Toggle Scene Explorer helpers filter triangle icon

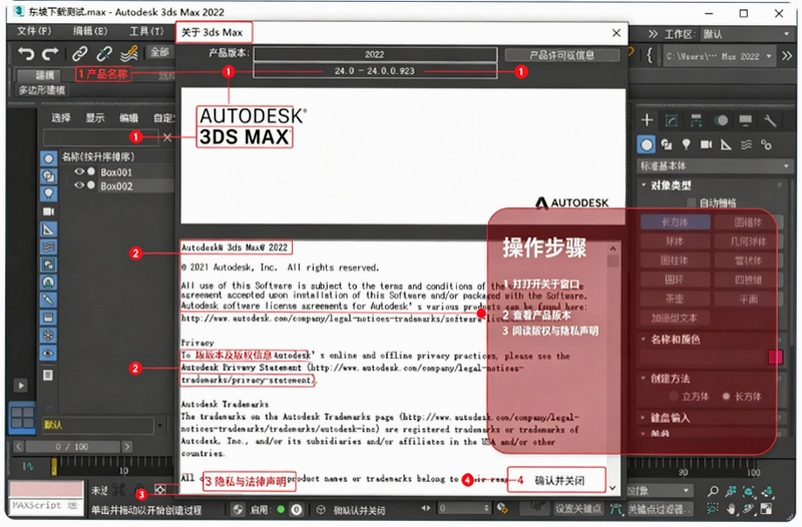point(48,229)
